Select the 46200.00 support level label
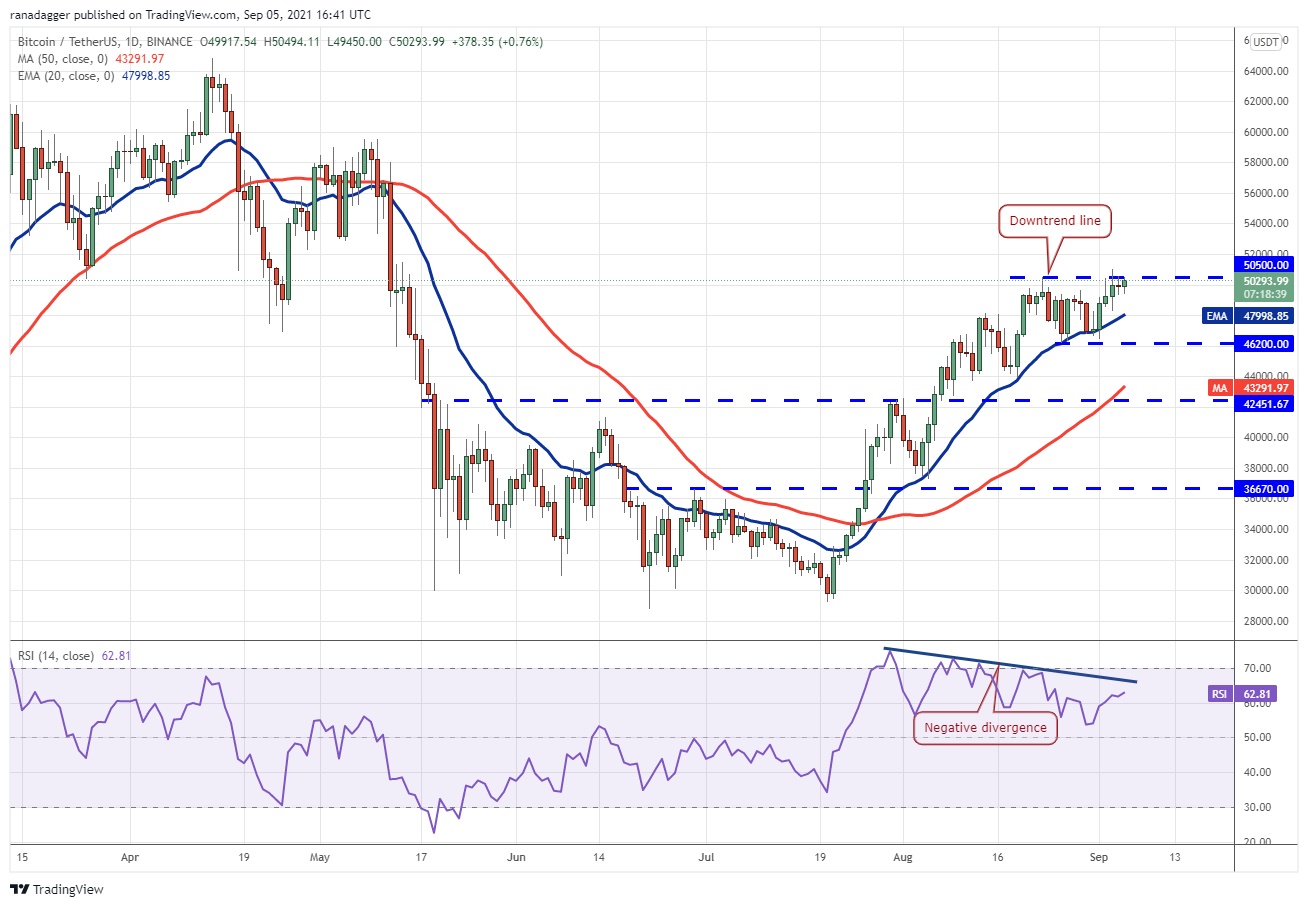This screenshot has height=907, width=1308. click(1267, 343)
